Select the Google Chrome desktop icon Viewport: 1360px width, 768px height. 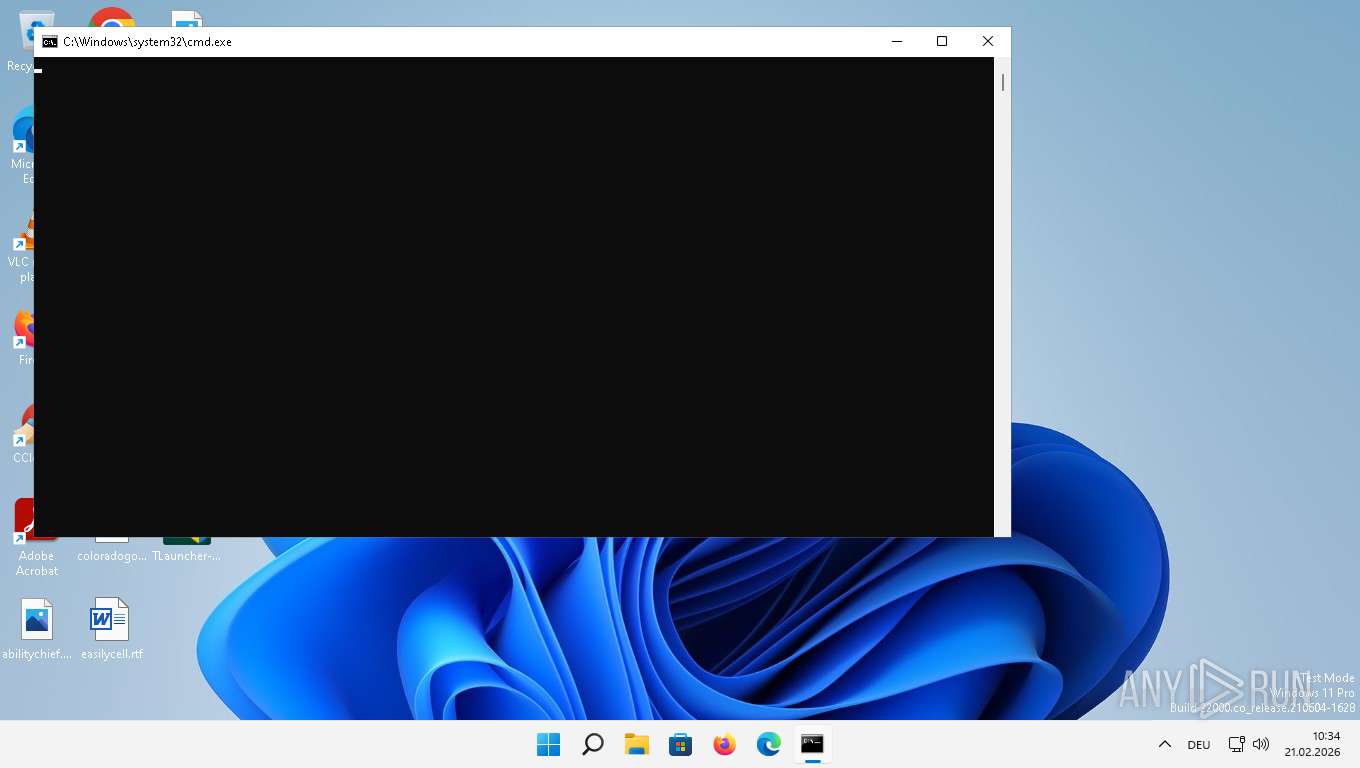[x=112, y=17]
